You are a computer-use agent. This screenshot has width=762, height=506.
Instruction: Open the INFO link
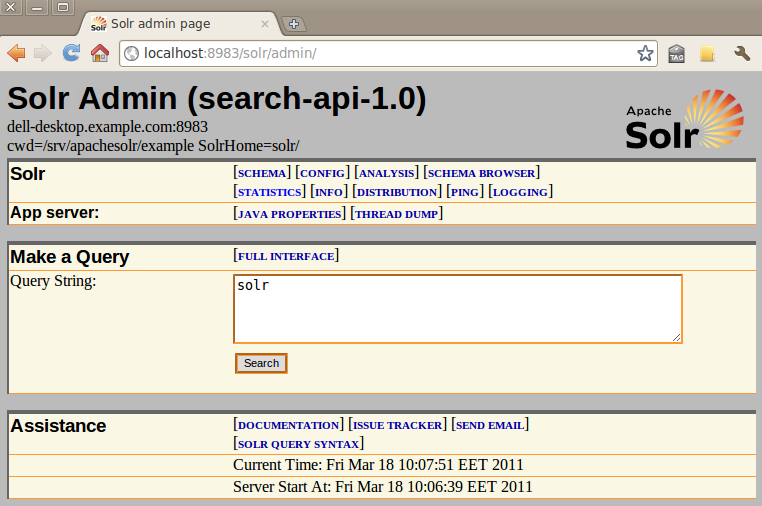click(329, 192)
